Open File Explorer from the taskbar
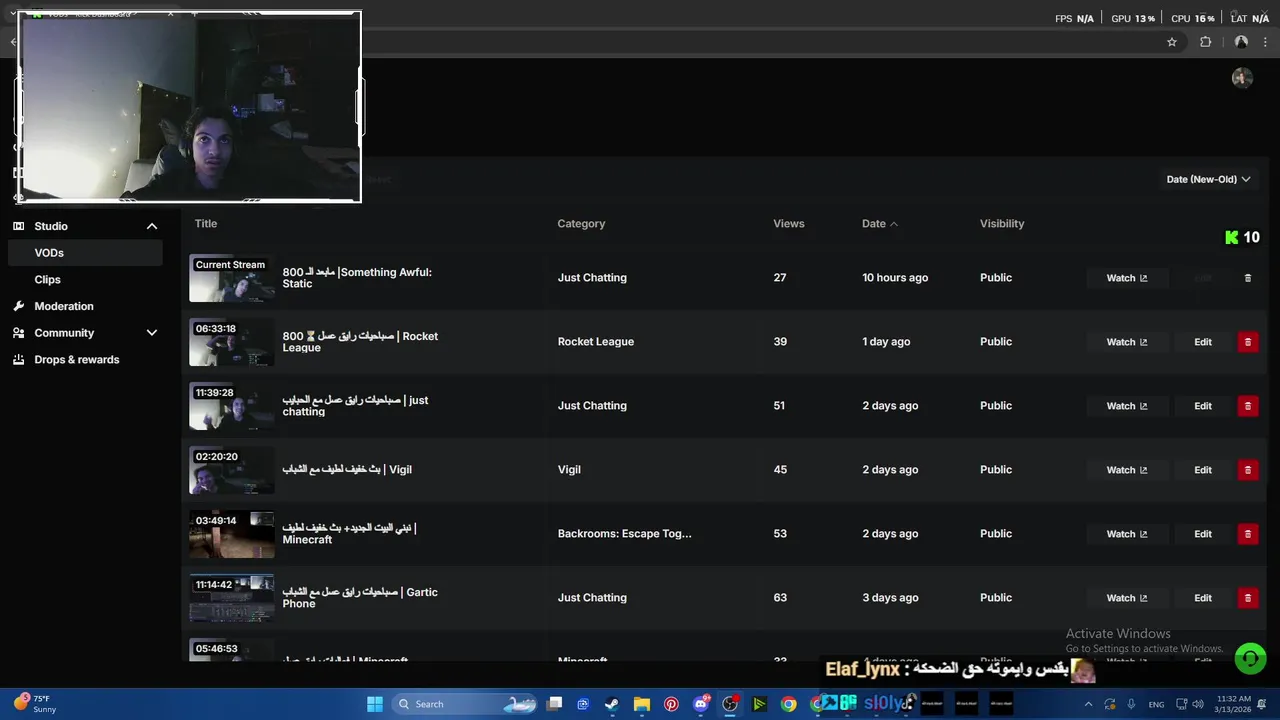This screenshot has width=1280, height=720. click(642, 704)
